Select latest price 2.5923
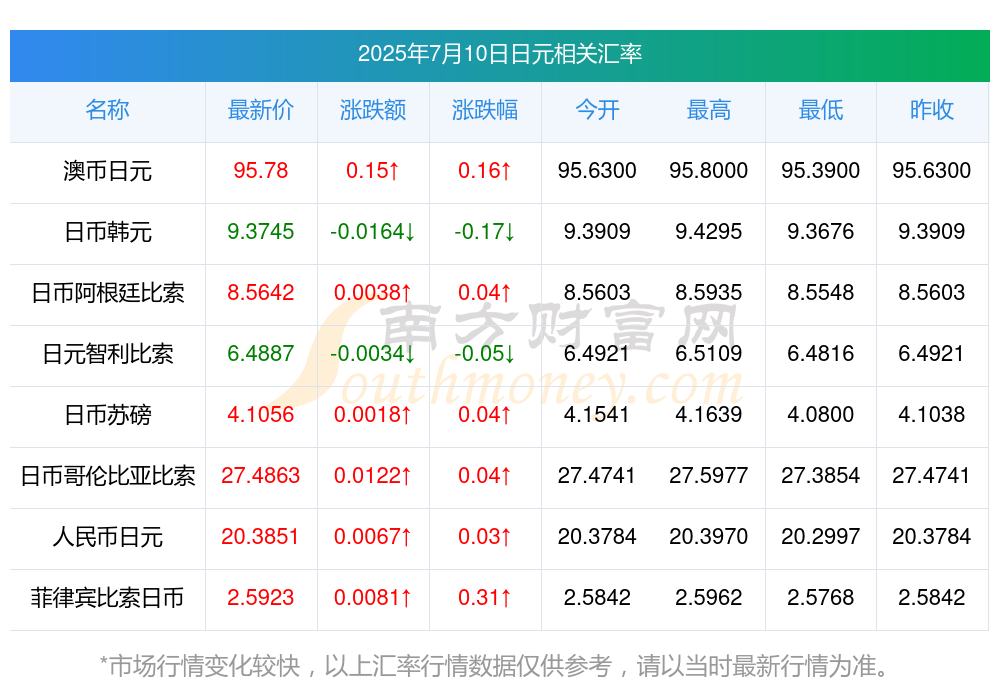 click(x=260, y=597)
